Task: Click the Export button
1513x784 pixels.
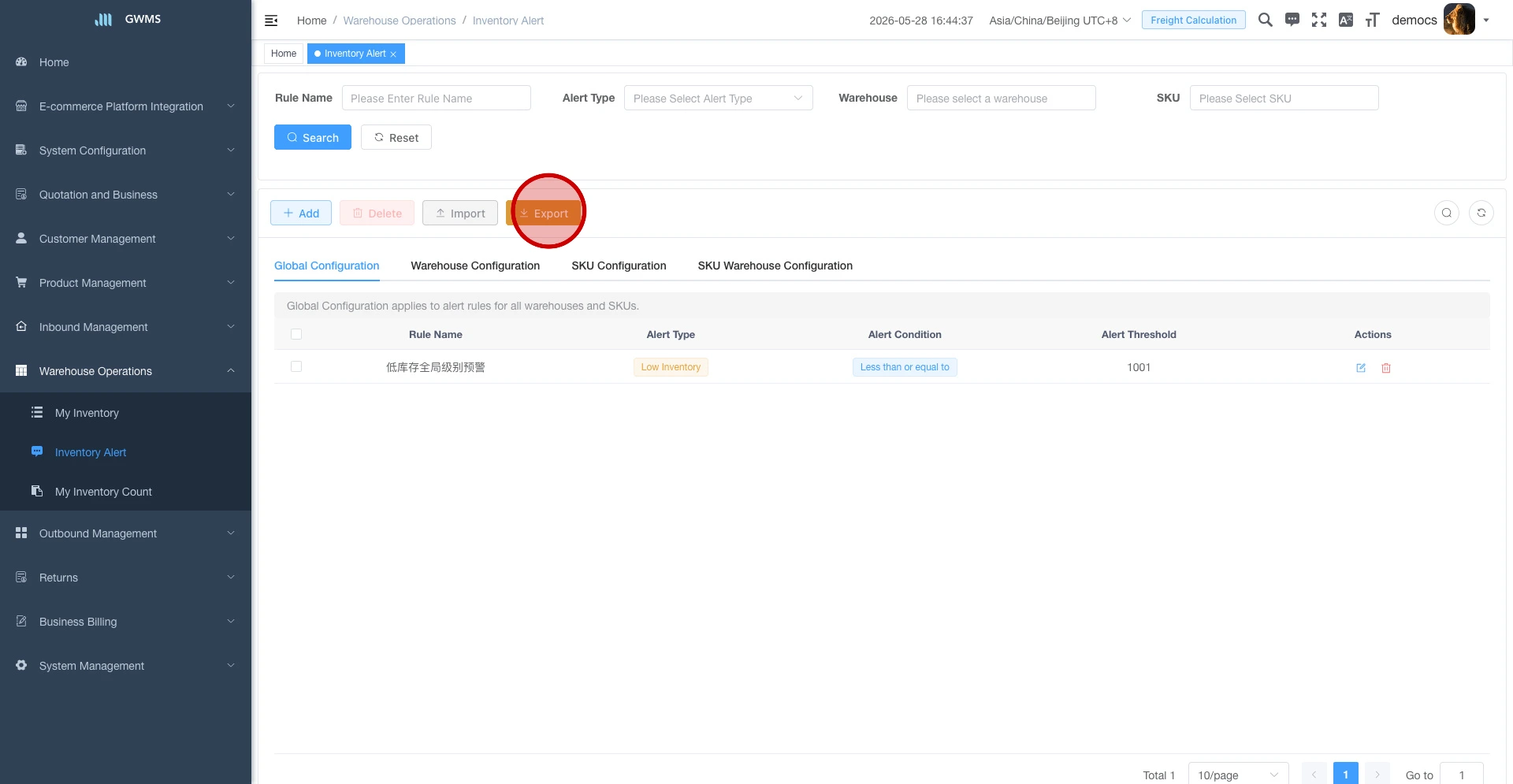Action: tap(544, 213)
